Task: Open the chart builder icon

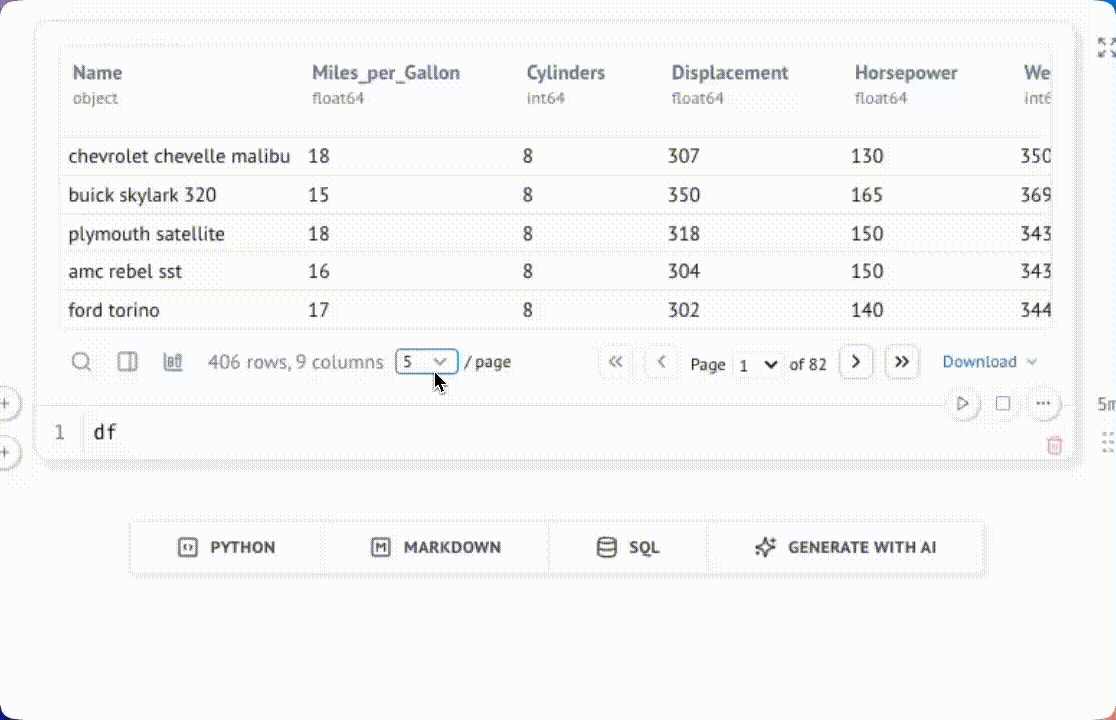Action: coord(173,362)
